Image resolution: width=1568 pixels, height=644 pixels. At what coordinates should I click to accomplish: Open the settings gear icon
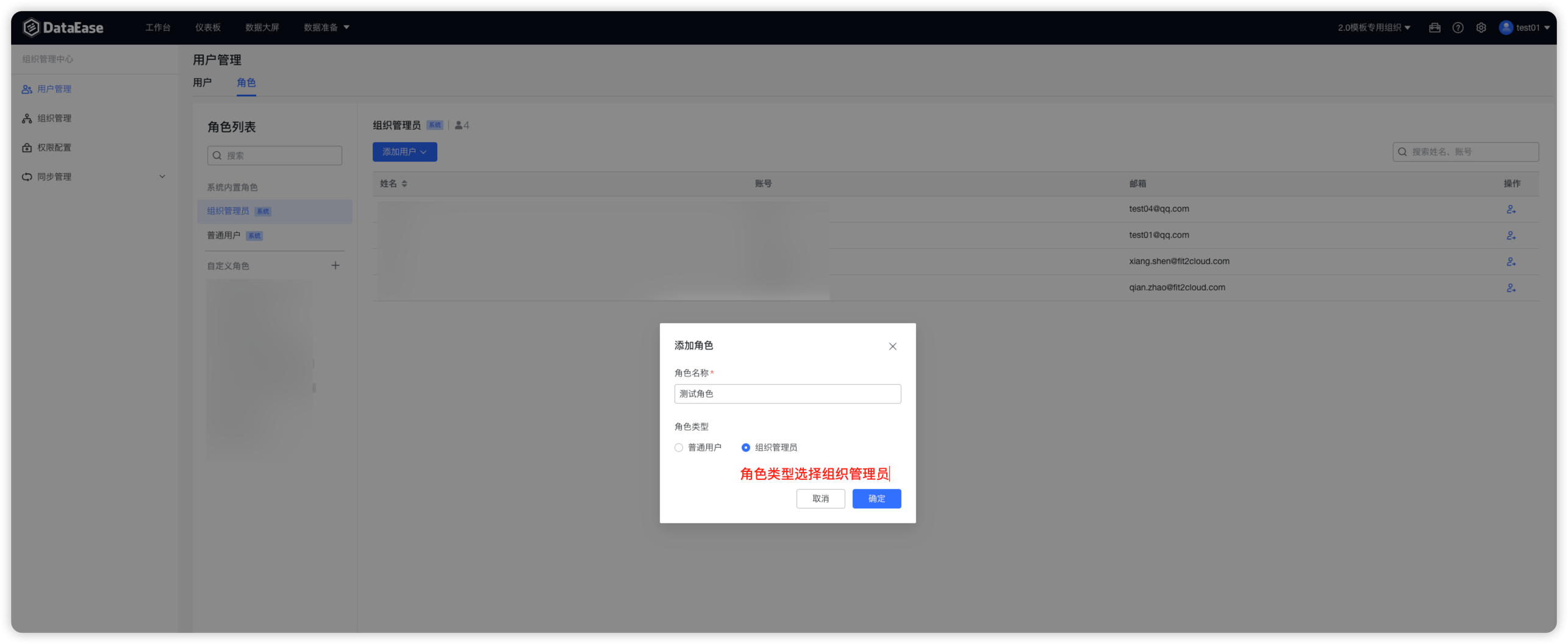pos(1481,27)
